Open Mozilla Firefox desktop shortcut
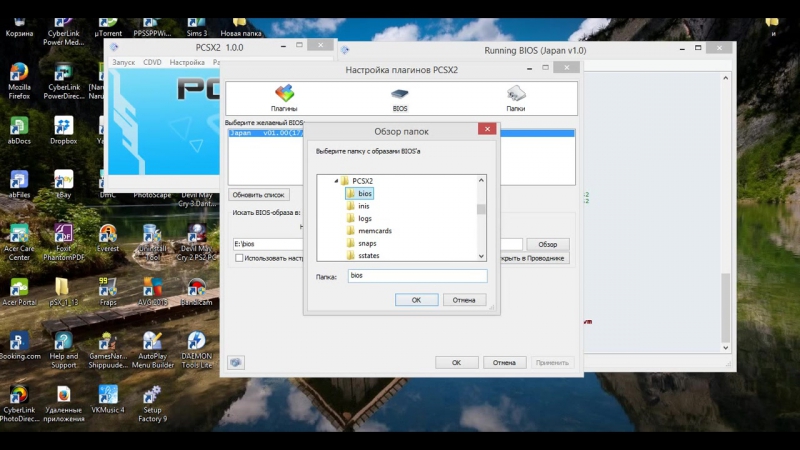Viewport: 800px width, 450px height. pyautogui.click(x=19, y=80)
